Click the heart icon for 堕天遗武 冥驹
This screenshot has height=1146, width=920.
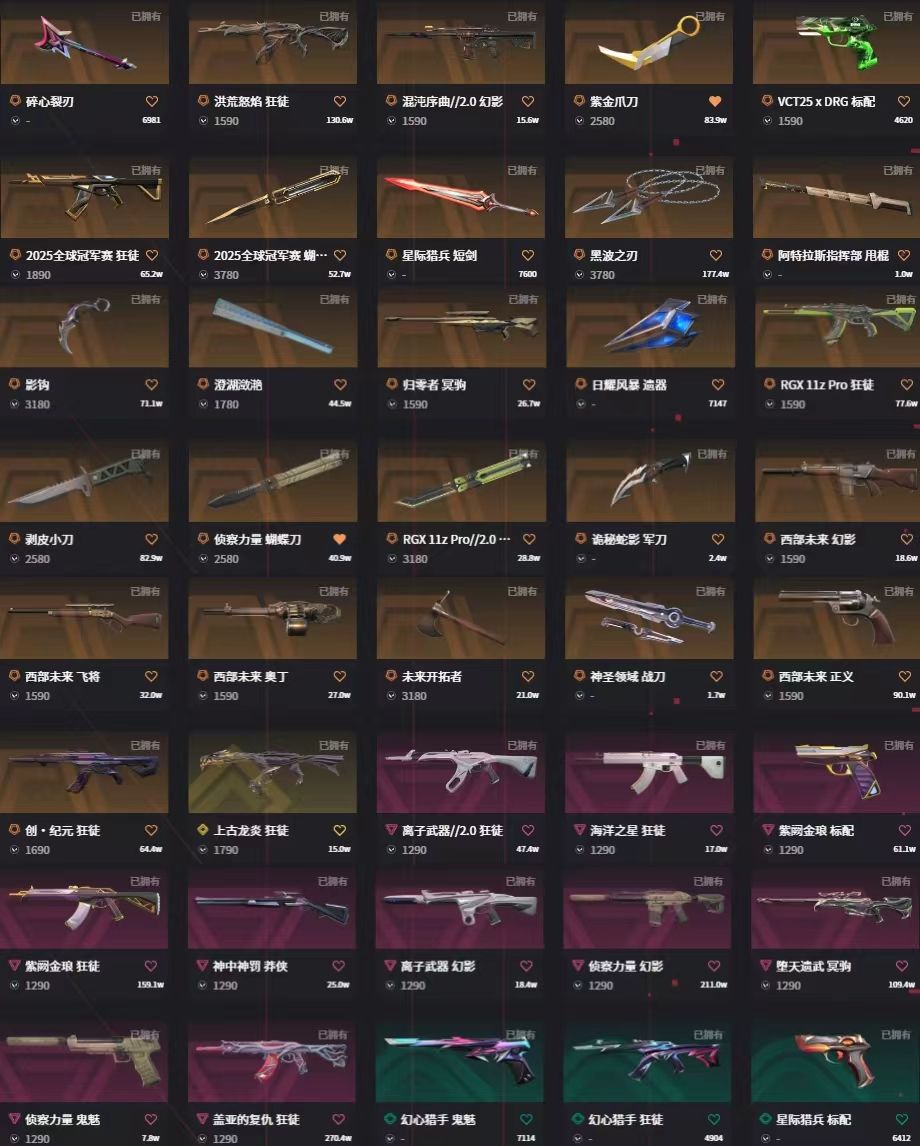(902, 965)
